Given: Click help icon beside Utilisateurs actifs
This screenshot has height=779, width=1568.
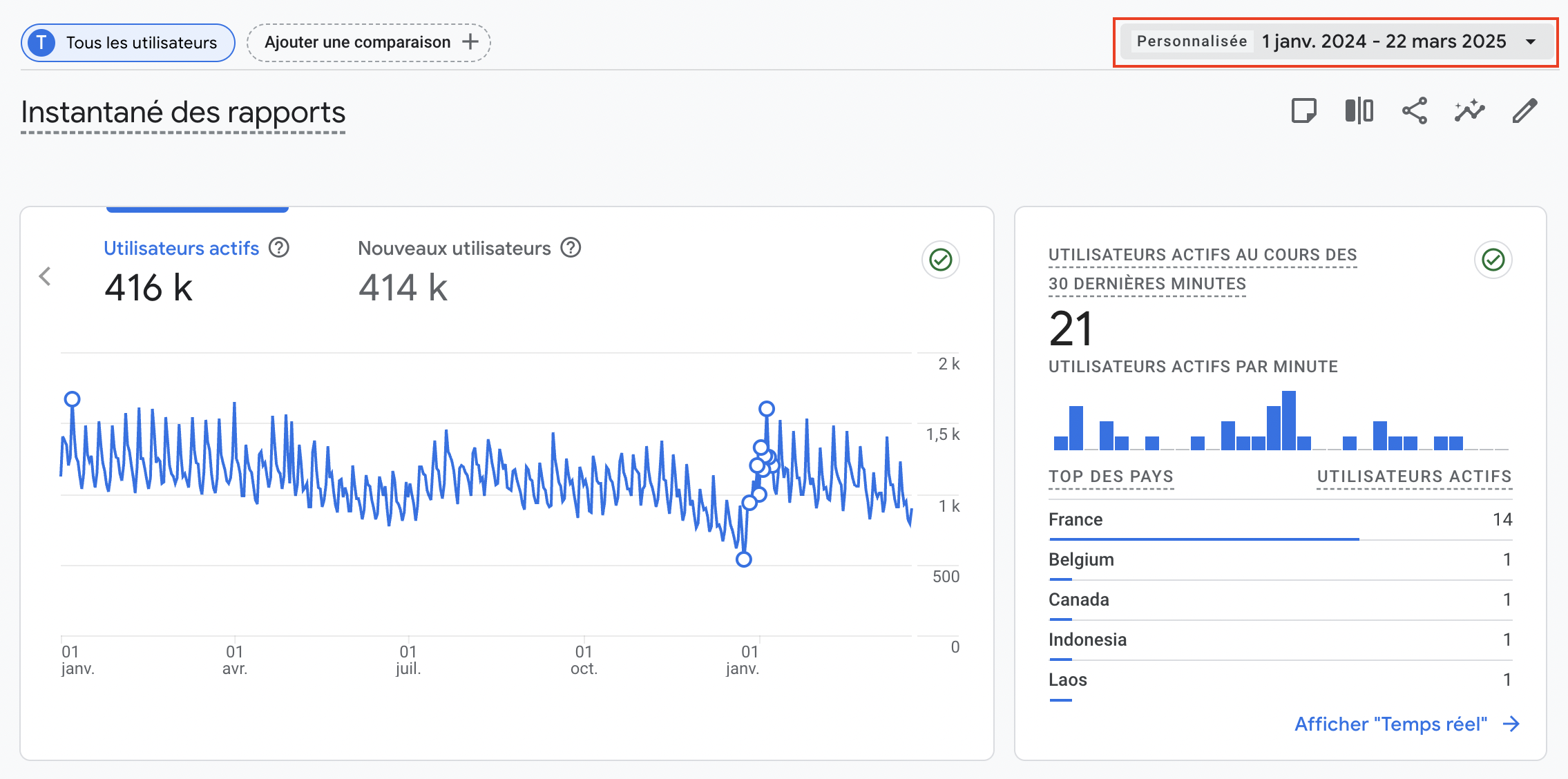Looking at the screenshot, I should pos(279,247).
